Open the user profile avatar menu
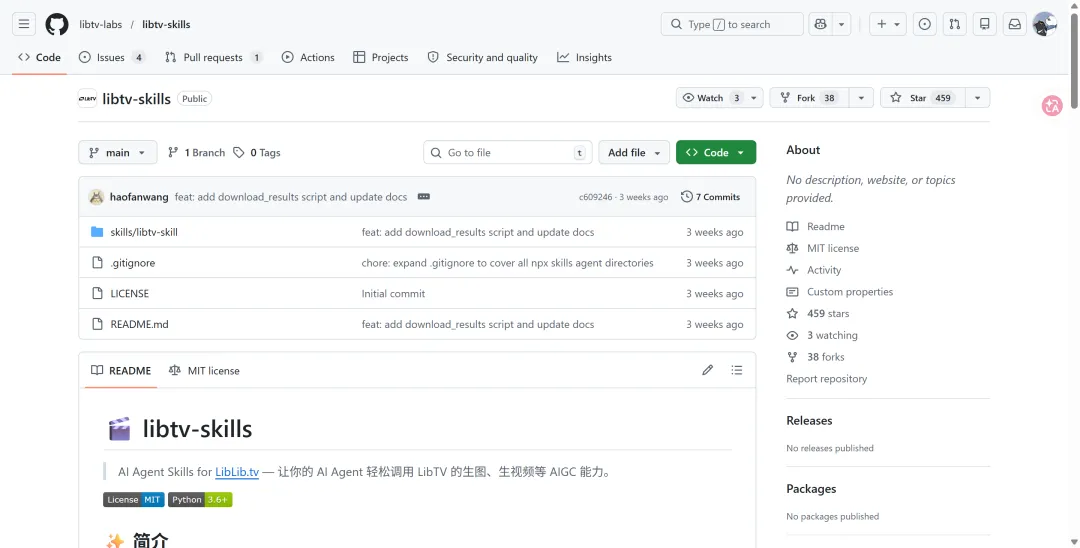The width and height of the screenshot is (1080, 548). [x=1045, y=24]
